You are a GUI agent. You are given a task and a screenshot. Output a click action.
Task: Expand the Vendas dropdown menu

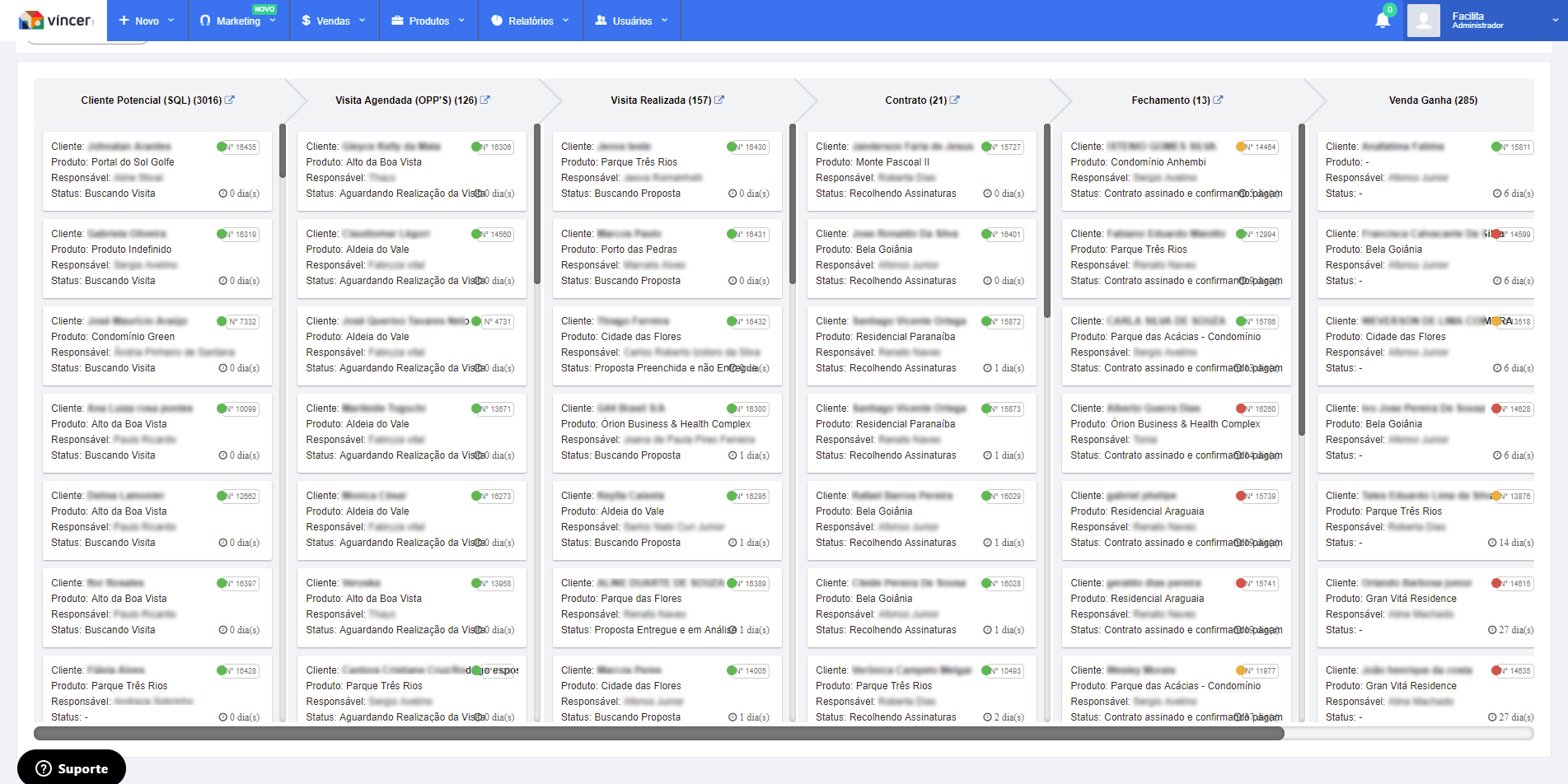pos(333,21)
